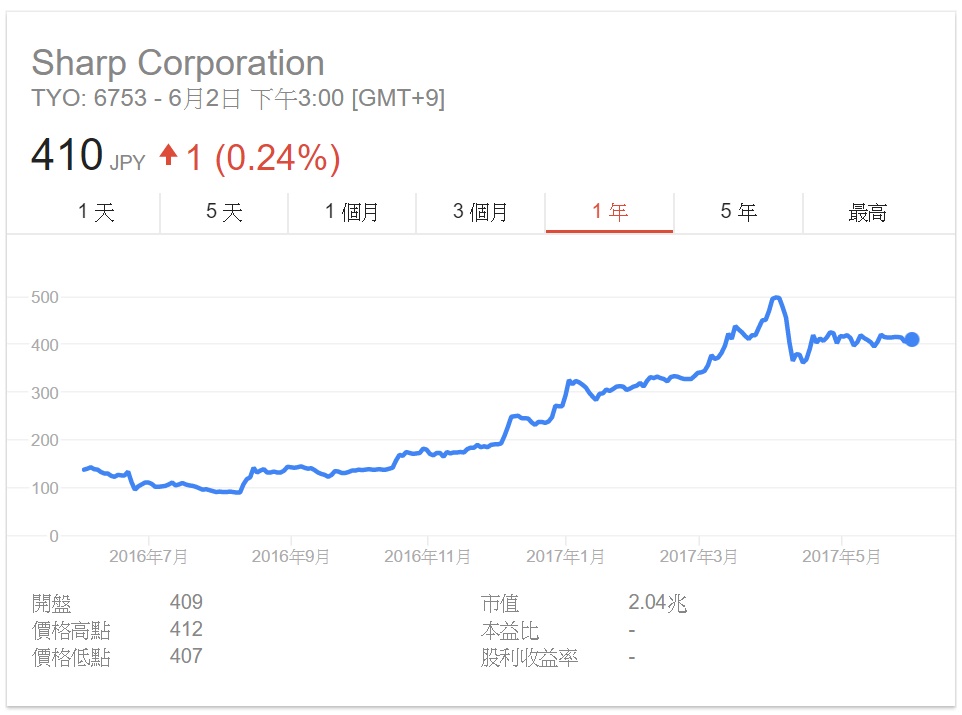Show the 3個月 chart range
This screenshot has width=962, height=715.
pyautogui.click(x=480, y=212)
